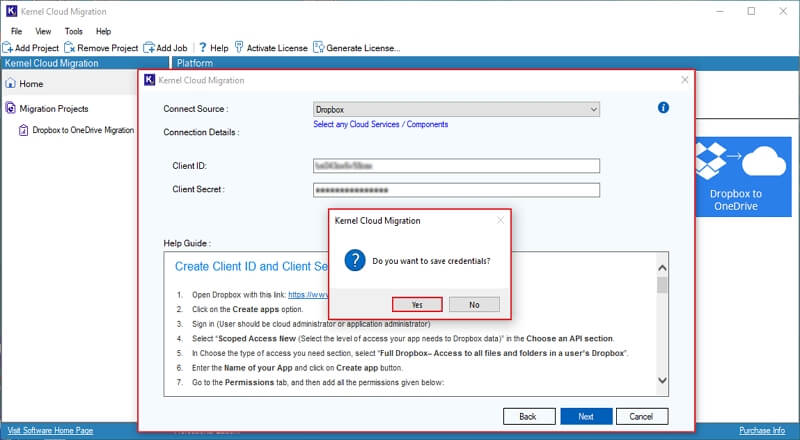Screen dimensions: 800x440
Task: Click the Kernel app icon in main title bar
Action: [11, 11]
